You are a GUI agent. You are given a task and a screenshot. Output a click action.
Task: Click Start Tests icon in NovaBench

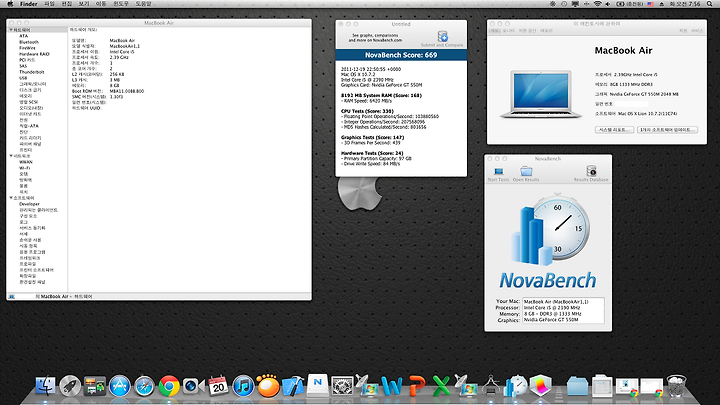pos(499,172)
